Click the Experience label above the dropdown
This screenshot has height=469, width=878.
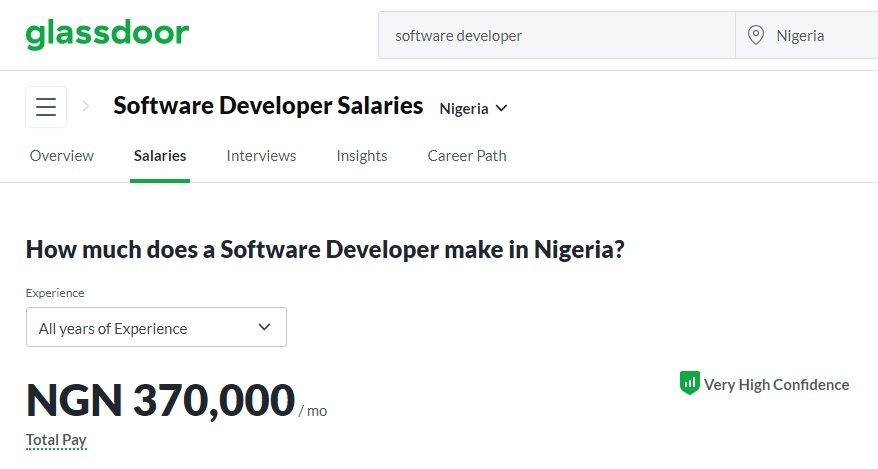click(55, 293)
